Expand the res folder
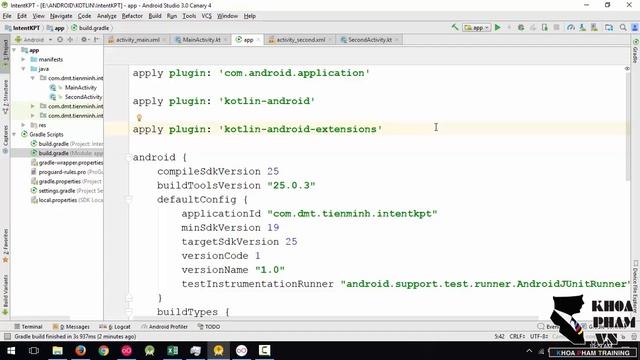The width and height of the screenshot is (640, 360). pyautogui.click(x=23, y=125)
